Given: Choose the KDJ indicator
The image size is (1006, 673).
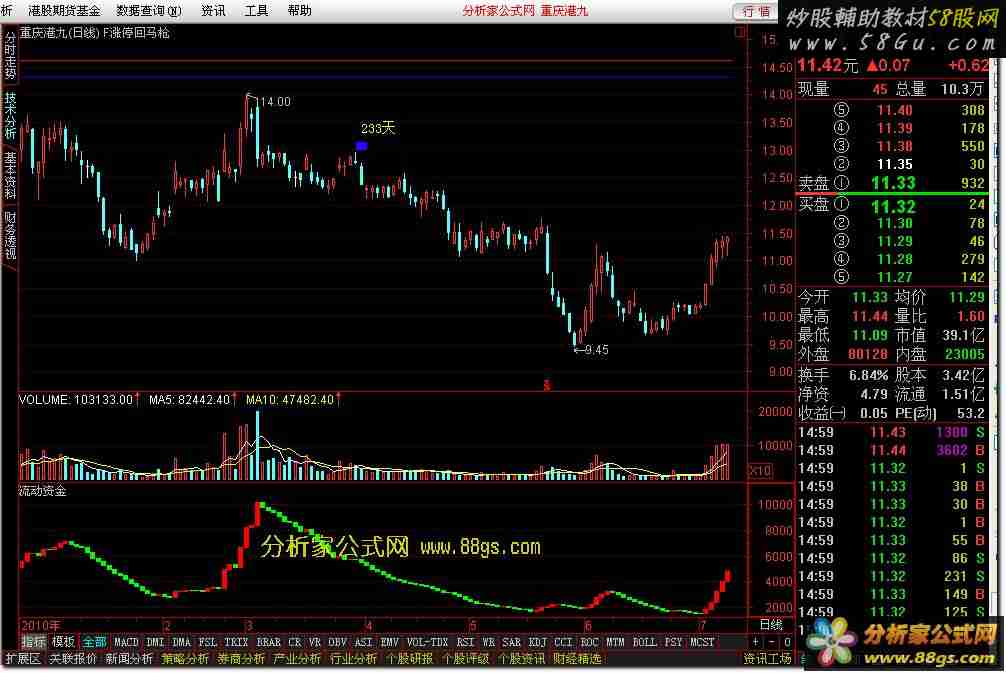Looking at the screenshot, I should tap(537, 642).
